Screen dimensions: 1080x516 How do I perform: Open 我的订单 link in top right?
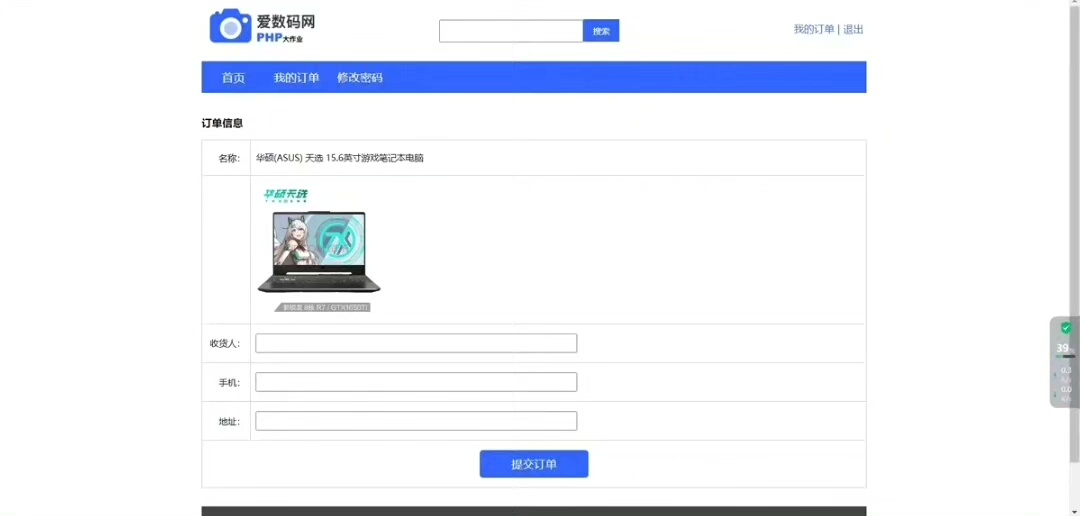(x=813, y=29)
